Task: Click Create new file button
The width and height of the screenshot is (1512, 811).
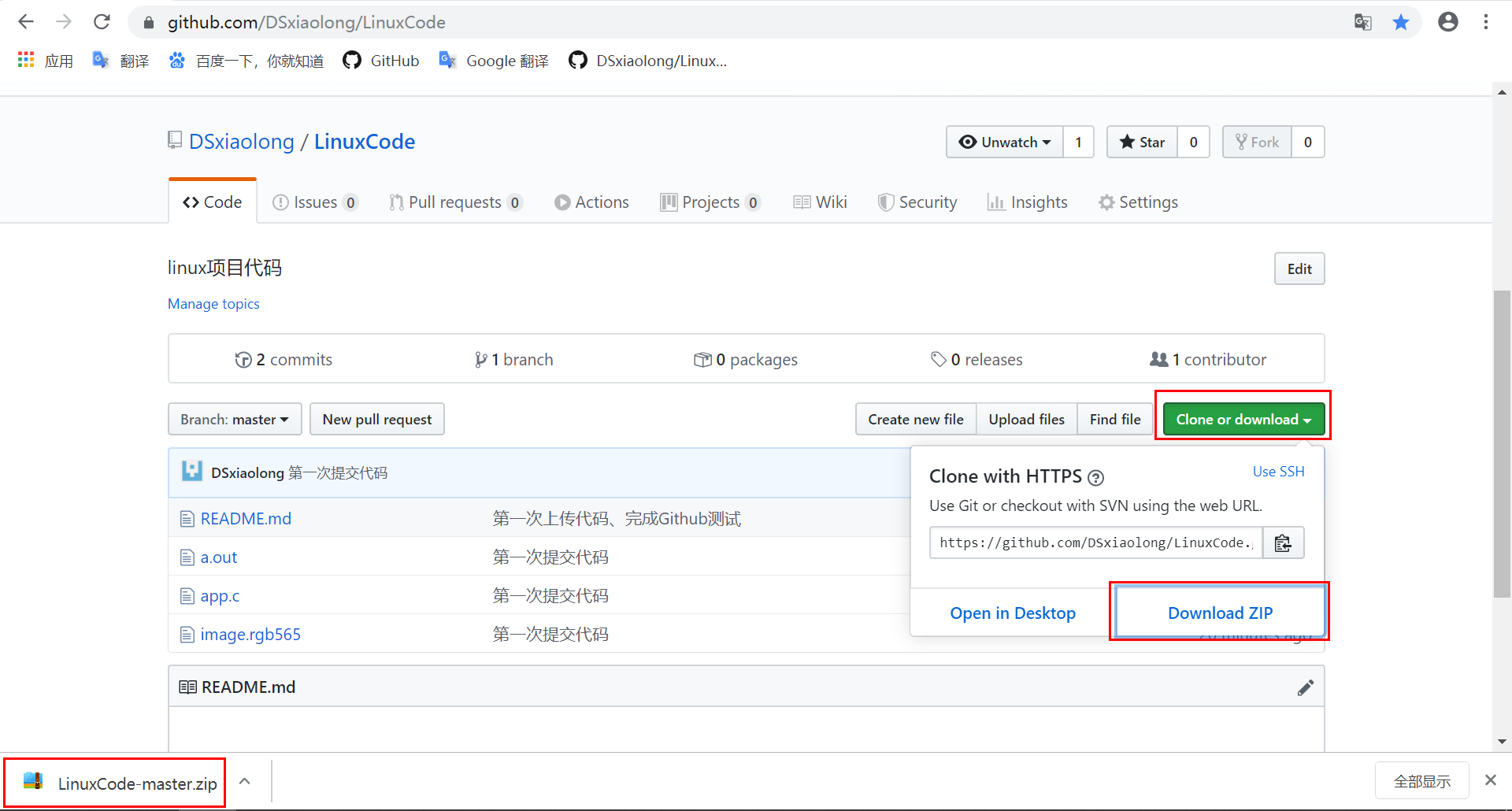Action: [916, 419]
